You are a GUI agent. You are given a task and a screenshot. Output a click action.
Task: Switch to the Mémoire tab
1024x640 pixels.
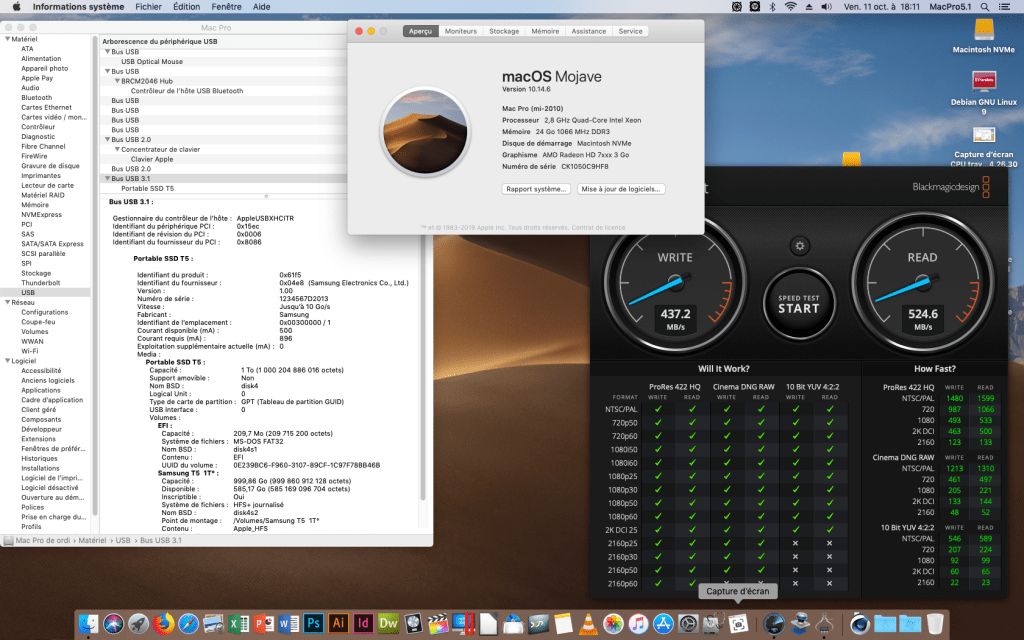tap(545, 31)
